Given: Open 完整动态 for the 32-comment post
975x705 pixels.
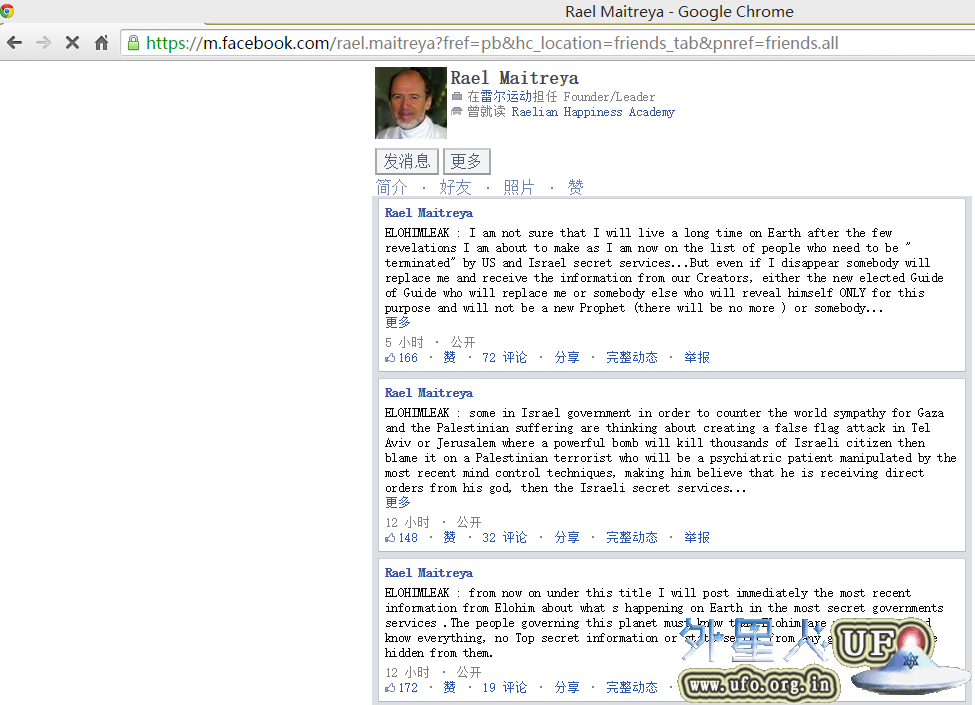Looking at the screenshot, I should [632, 538].
